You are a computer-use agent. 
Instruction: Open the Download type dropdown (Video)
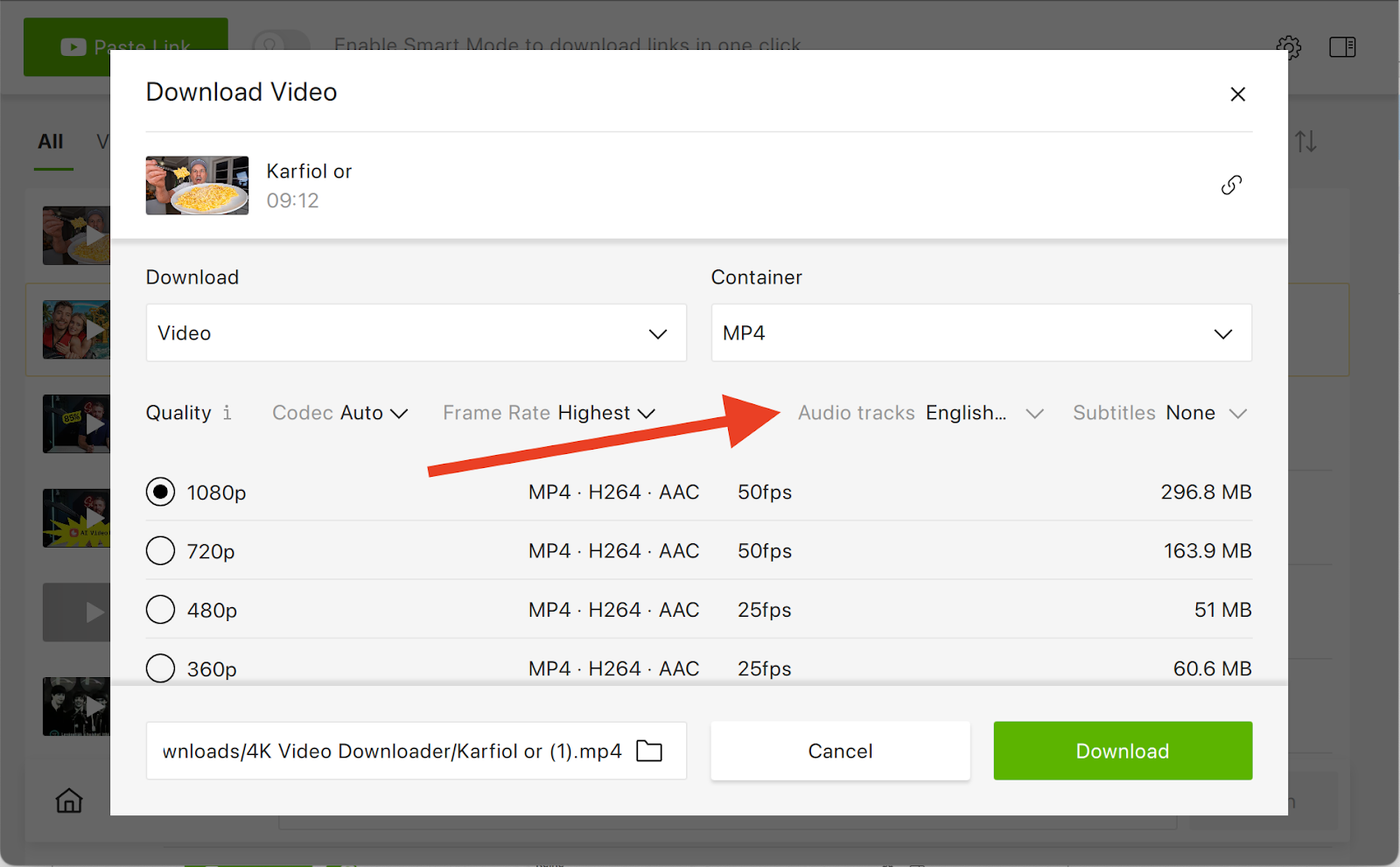tap(416, 332)
